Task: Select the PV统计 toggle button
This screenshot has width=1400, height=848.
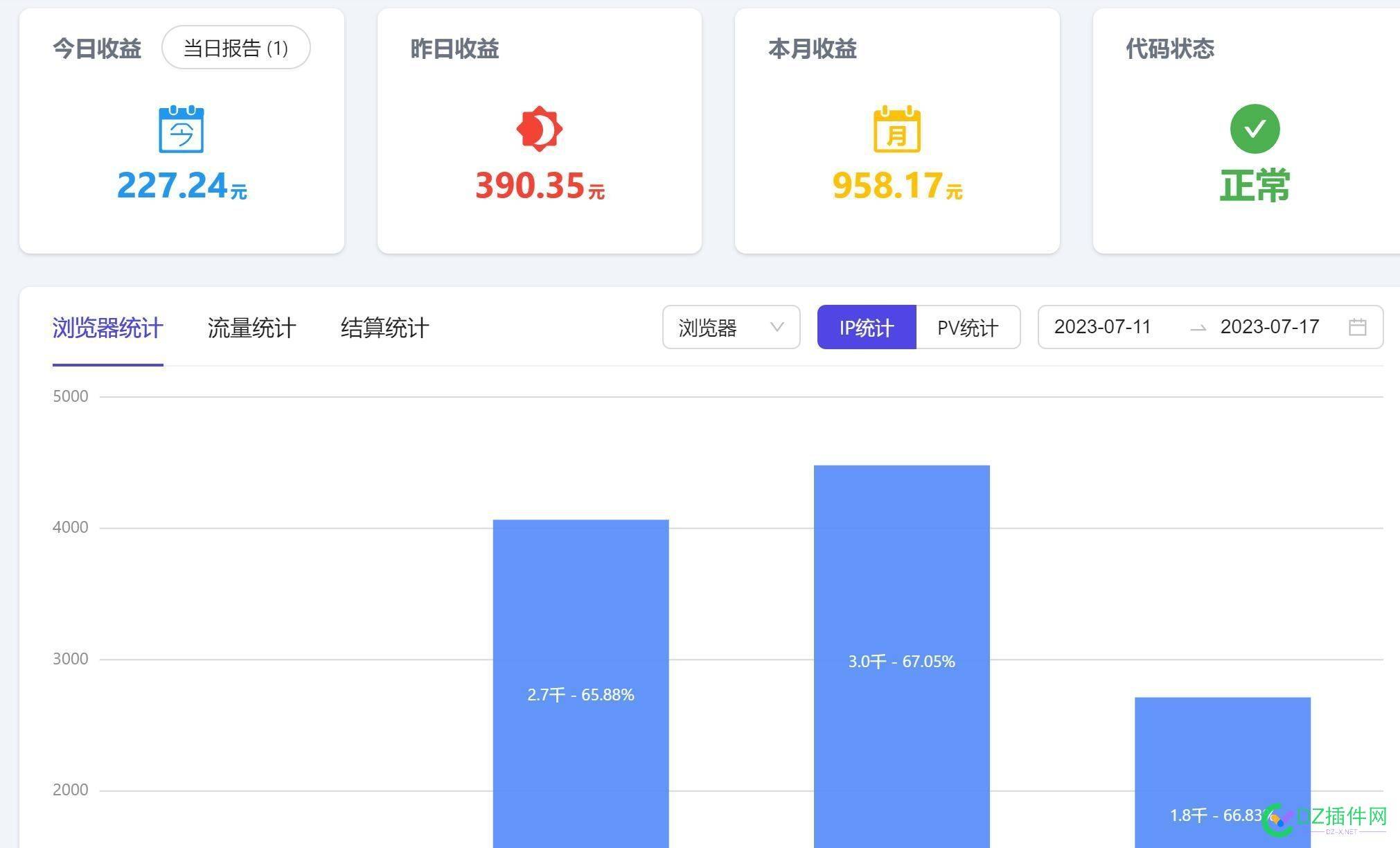Action: (968, 327)
